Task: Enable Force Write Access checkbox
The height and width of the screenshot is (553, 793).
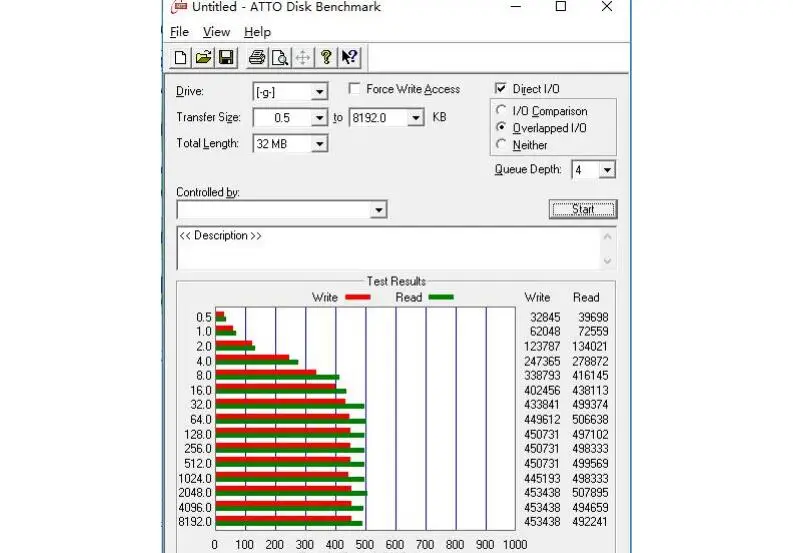Action: pyautogui.click(x=355, y=89)
